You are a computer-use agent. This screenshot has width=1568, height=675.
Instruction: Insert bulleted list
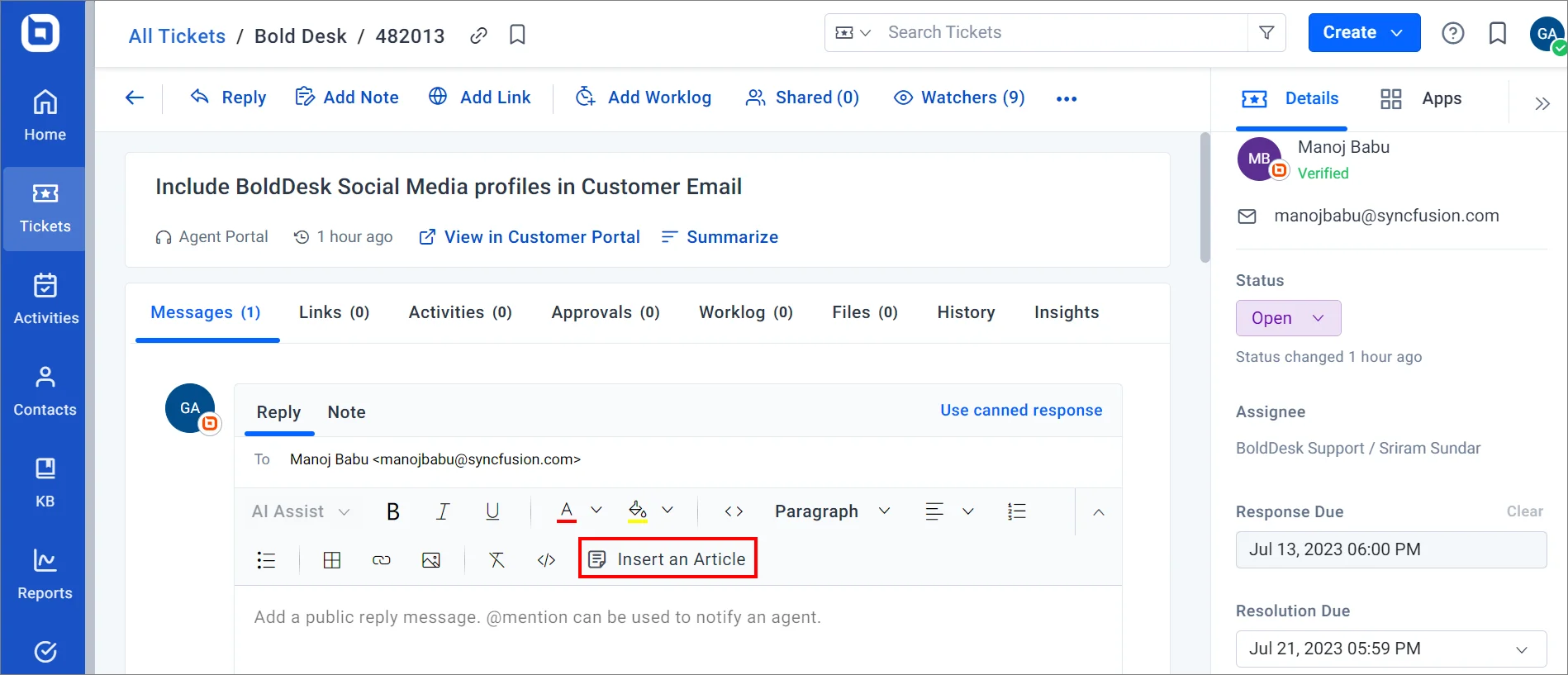266,560
